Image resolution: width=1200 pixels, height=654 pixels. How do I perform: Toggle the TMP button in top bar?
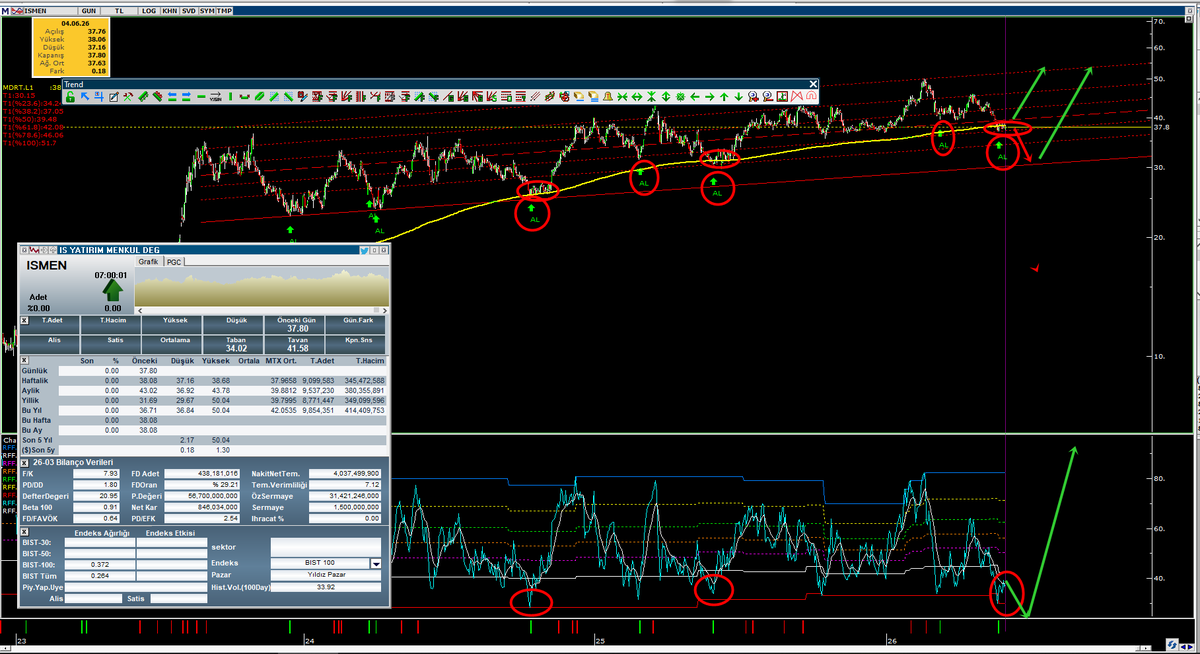pyautogui.click(x=224, y=11)
